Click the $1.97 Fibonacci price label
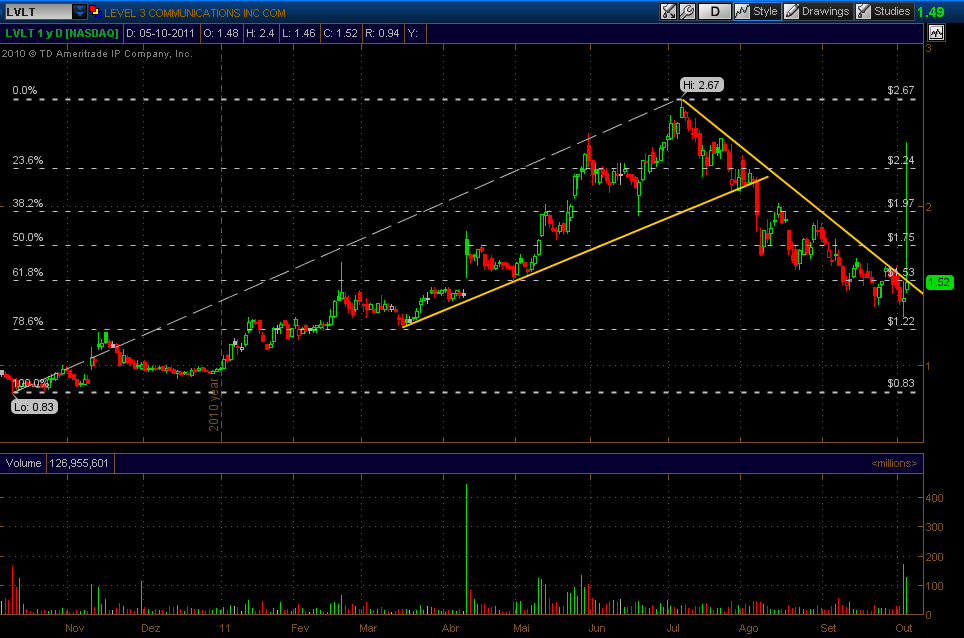Screen dimensions: 964x638 tap(901, 203)
